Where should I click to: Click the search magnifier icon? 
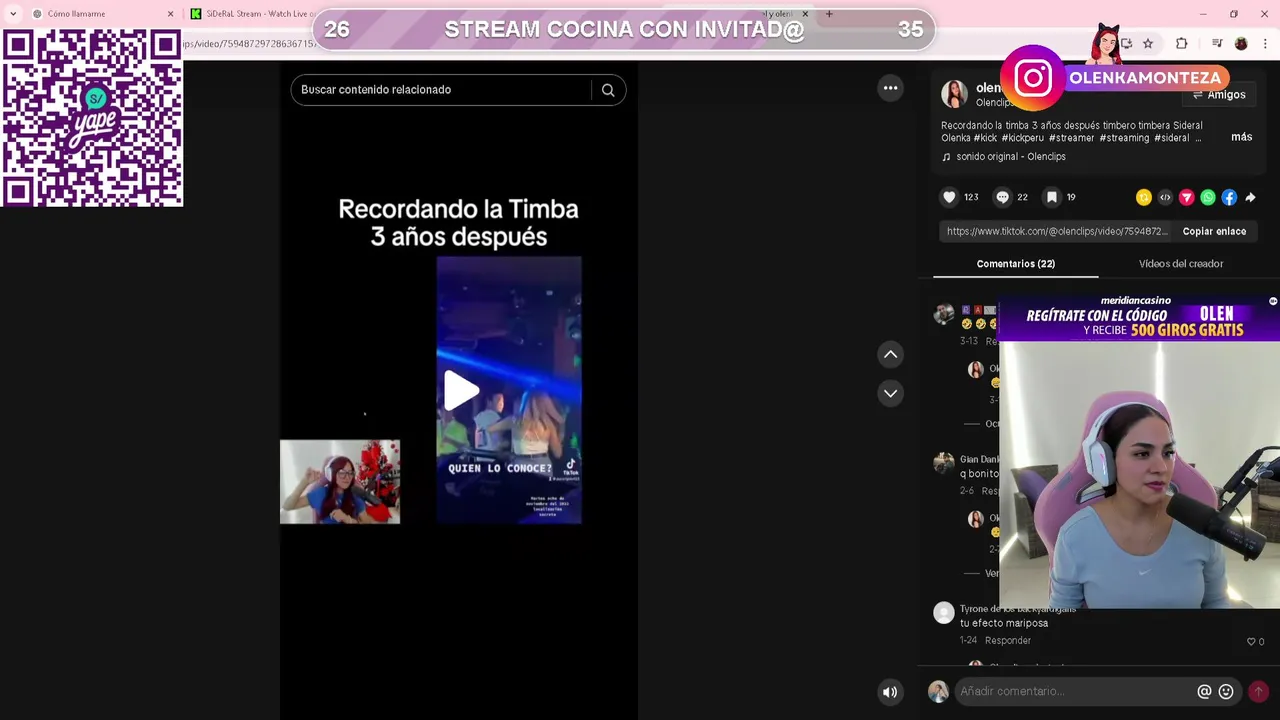click(x=608, y=90)
